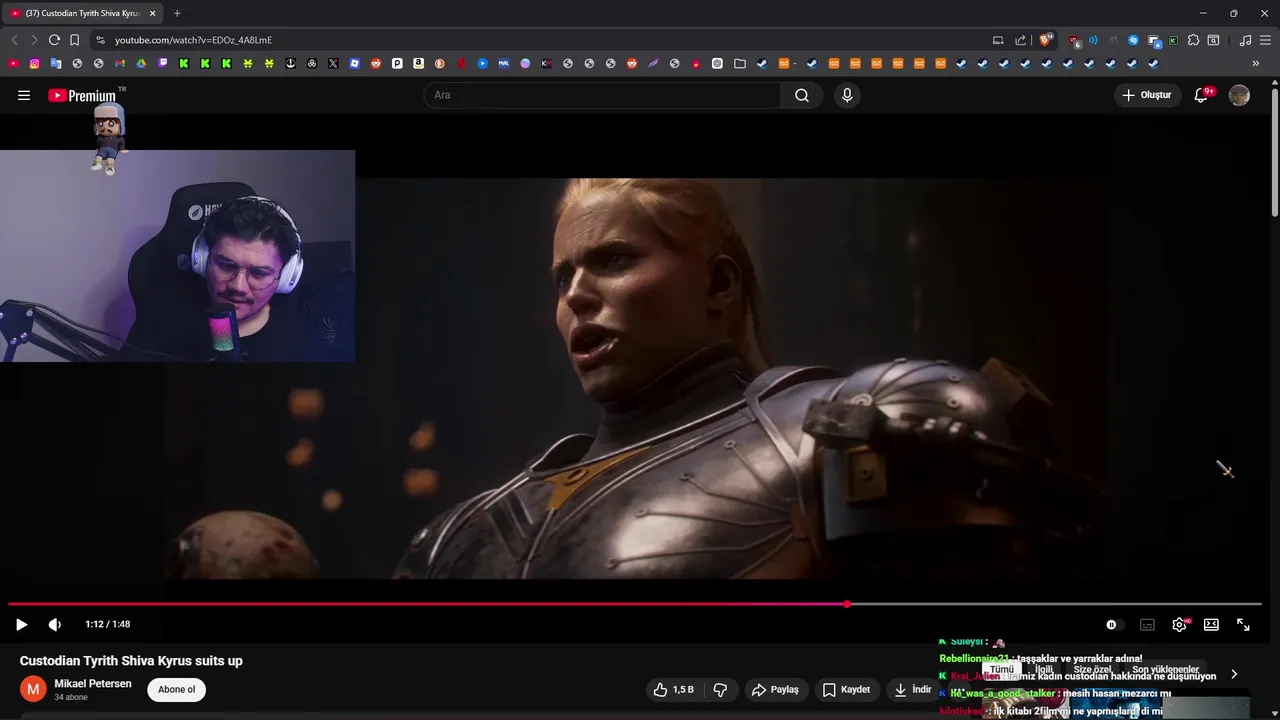1280x720 pixels.
Task: Click the progress bar scrubber handle
Action: click(847, 604)
